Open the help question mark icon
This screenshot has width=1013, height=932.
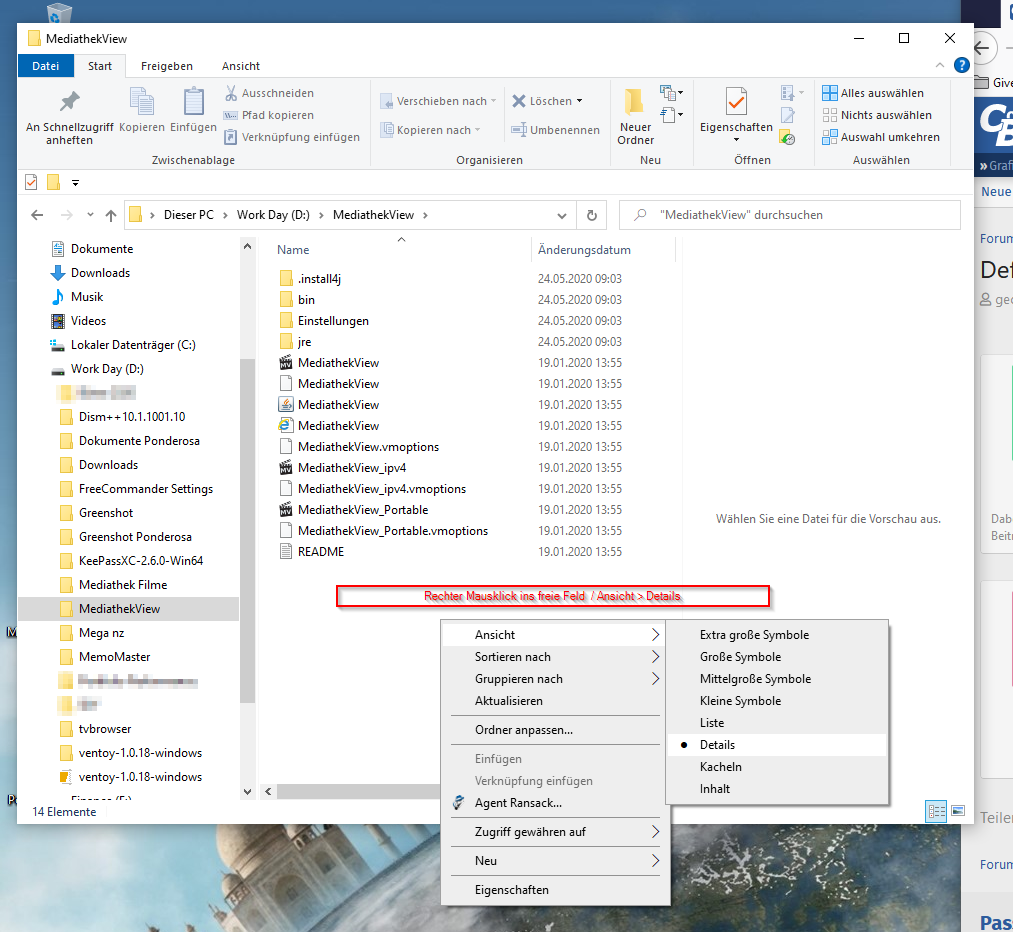[961, 65]
